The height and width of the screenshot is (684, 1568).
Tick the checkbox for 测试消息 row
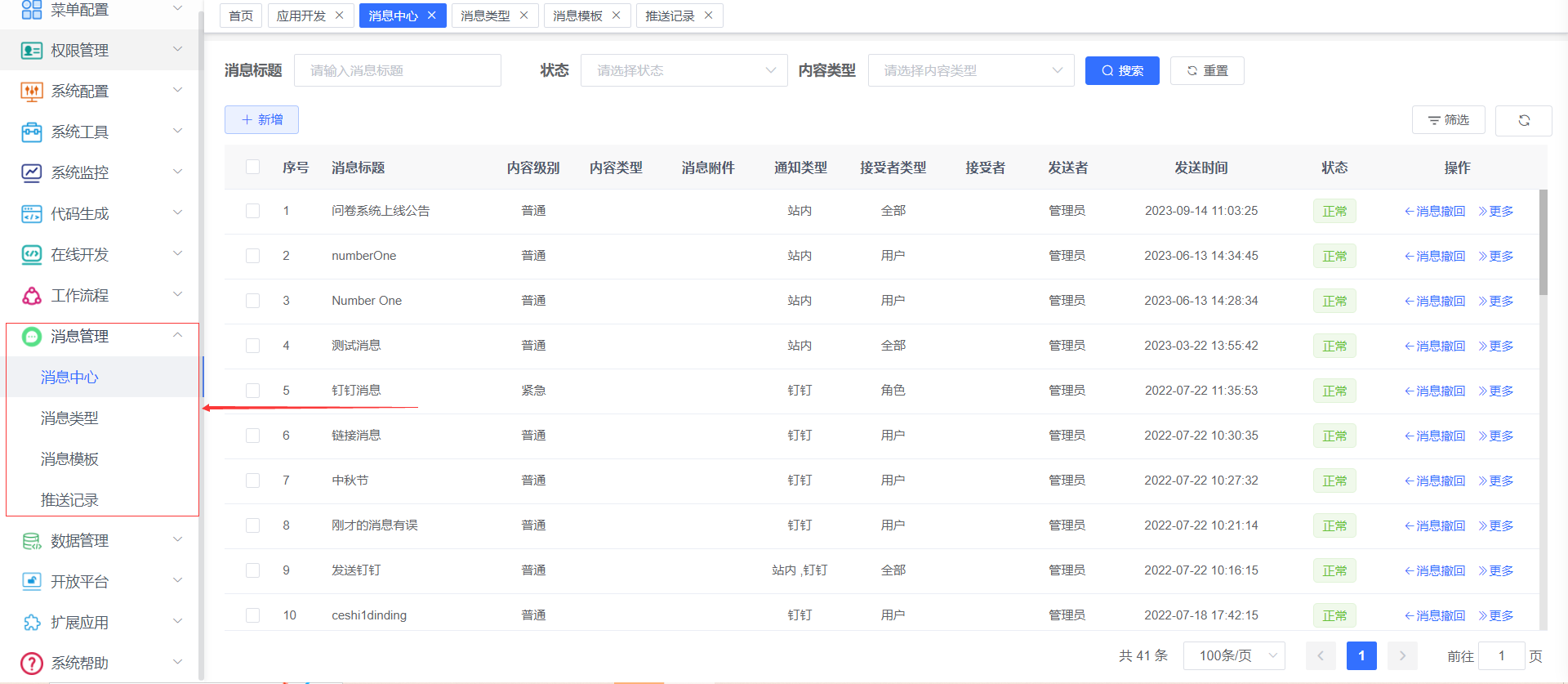pyautogui.click(x=253, y=346)
